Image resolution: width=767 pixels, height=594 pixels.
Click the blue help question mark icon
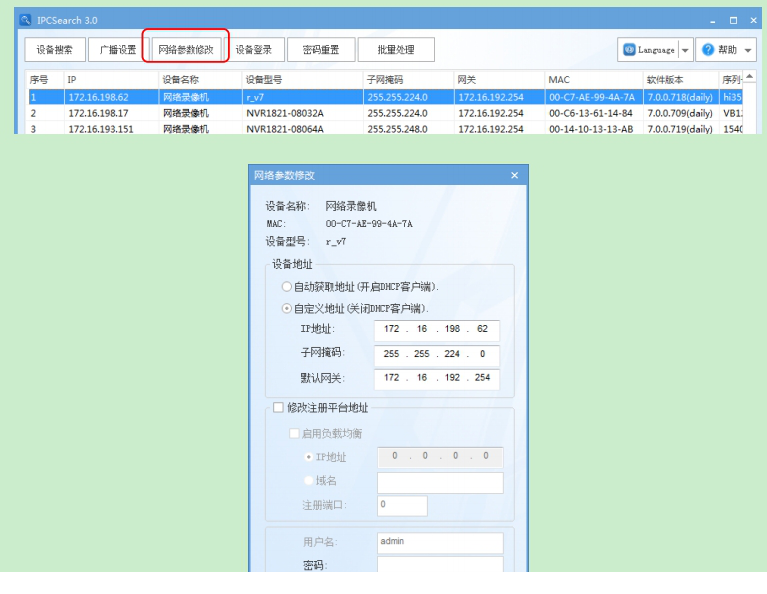pyautogui.click(x=707, y=49)
